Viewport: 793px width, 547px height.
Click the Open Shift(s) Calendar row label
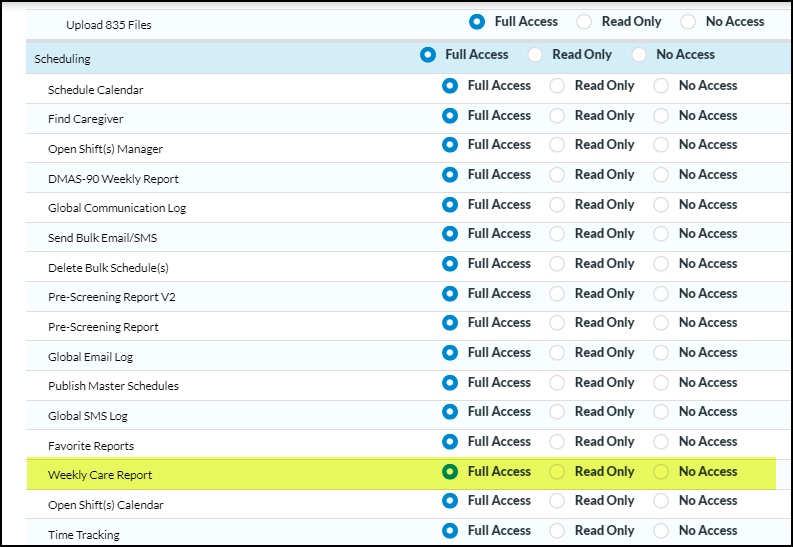point(105,505)
